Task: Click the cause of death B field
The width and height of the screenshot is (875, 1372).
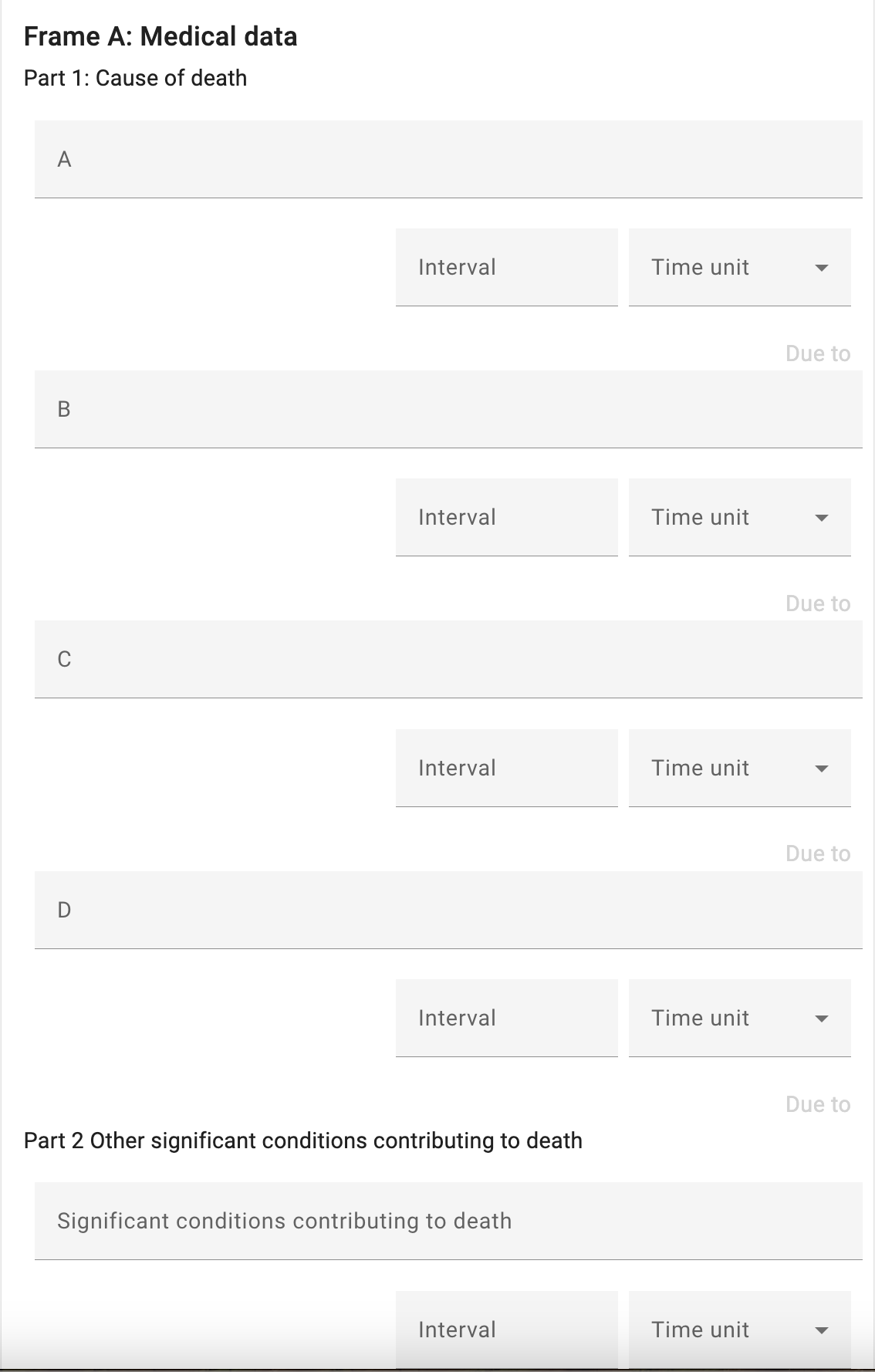Action: (448, 409)
